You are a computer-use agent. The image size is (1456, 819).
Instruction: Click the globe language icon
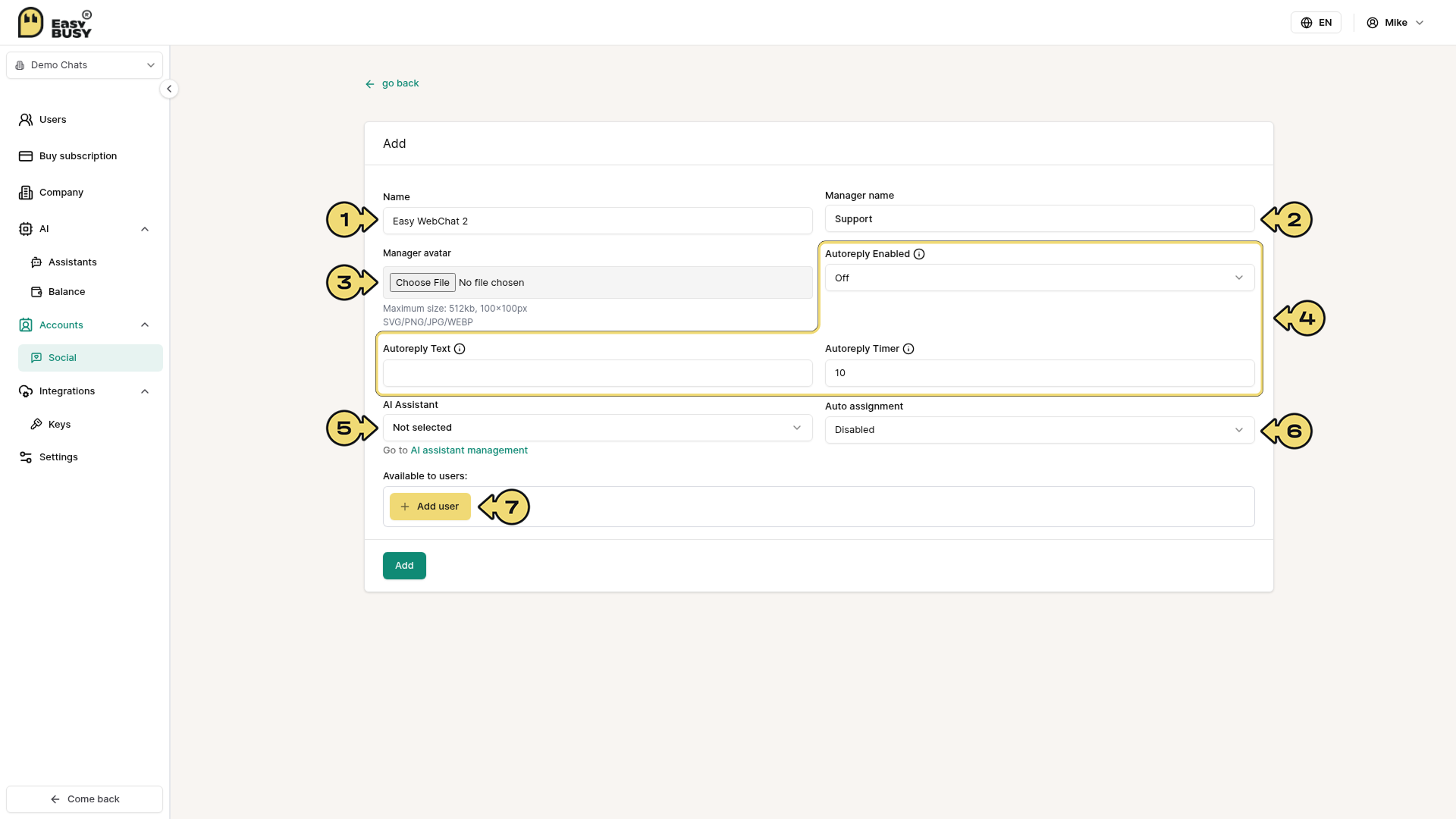pos(1307,23)
